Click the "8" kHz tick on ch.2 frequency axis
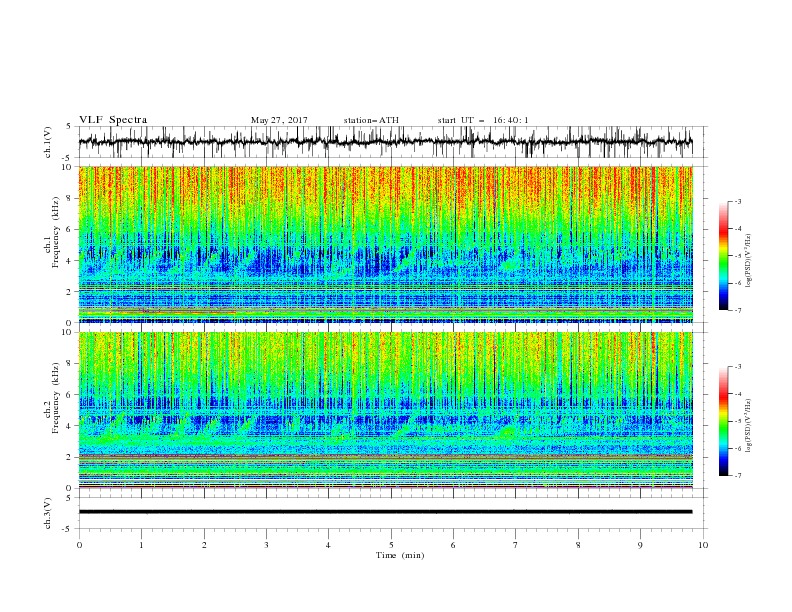 (70, 364)
